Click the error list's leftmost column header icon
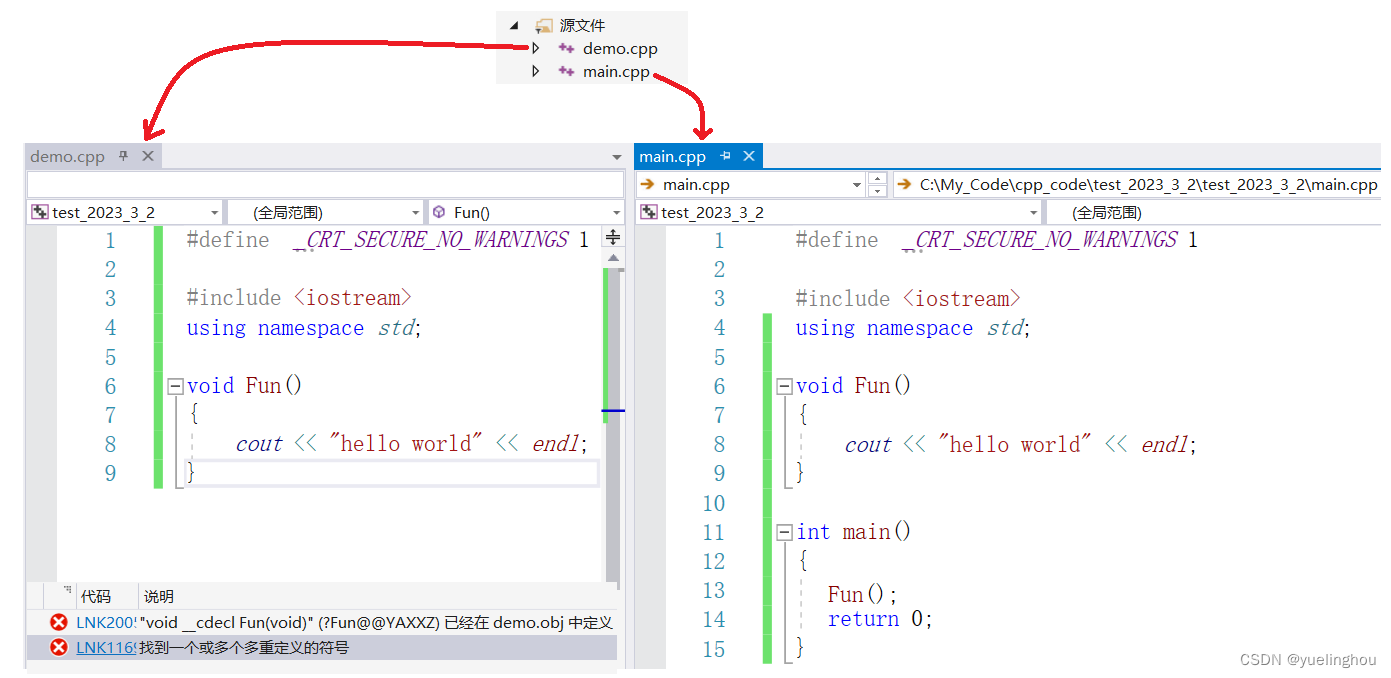1391x678 pixels. (67, 592)
